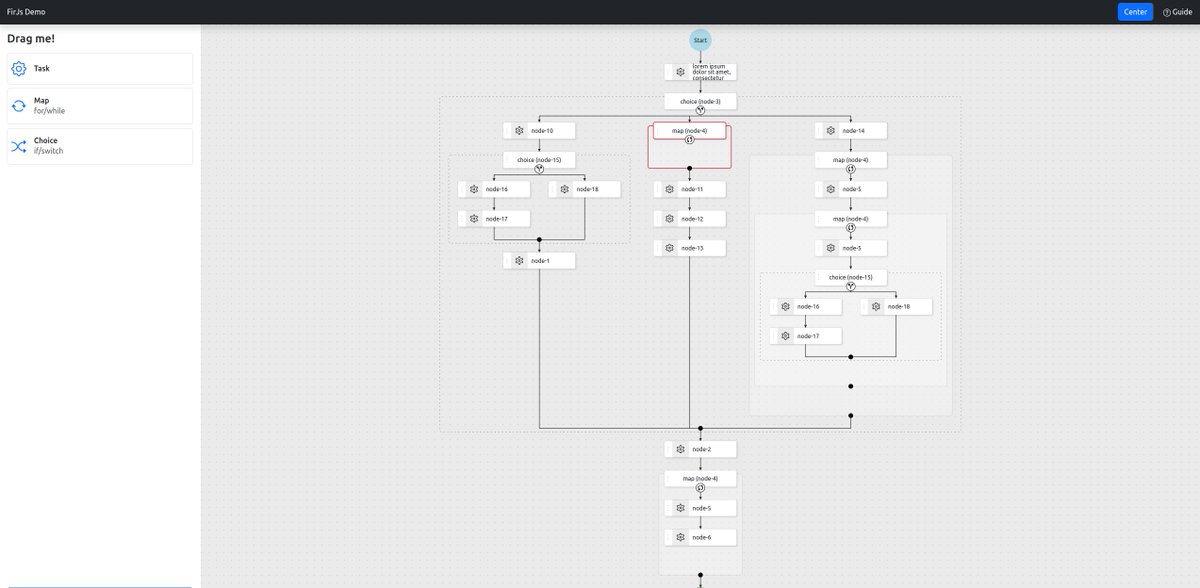This screenshot has height=588, width=1200.
Task: Click the "Drag me!" heading
Action: click(x=30, y=38)
